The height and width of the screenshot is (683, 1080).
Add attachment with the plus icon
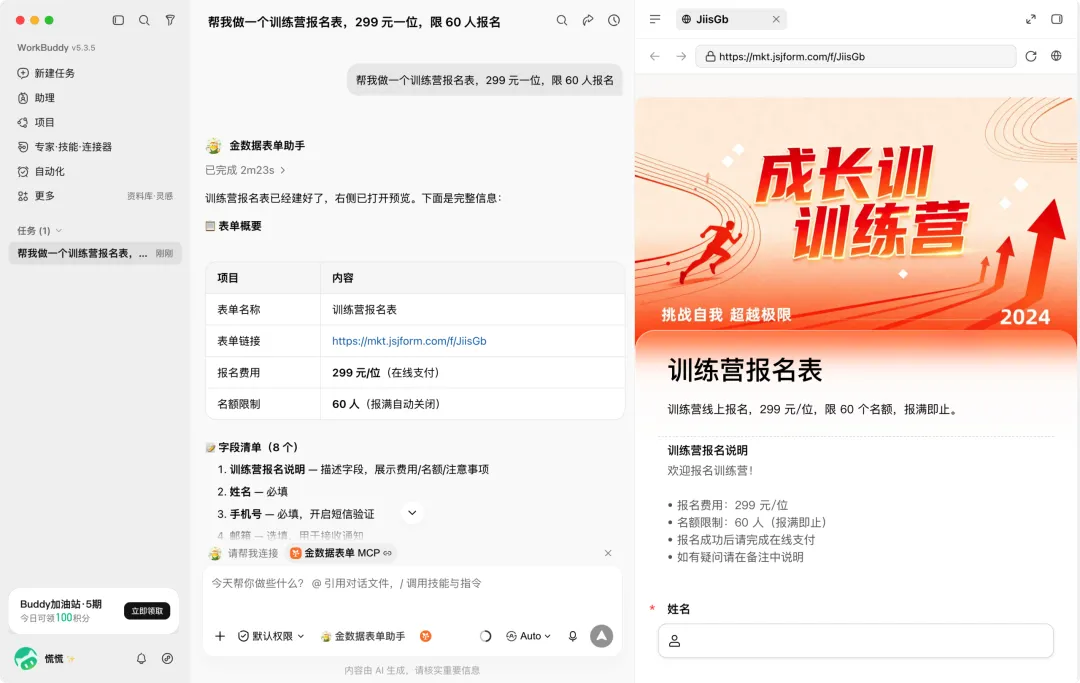click(x=220, y=636)
